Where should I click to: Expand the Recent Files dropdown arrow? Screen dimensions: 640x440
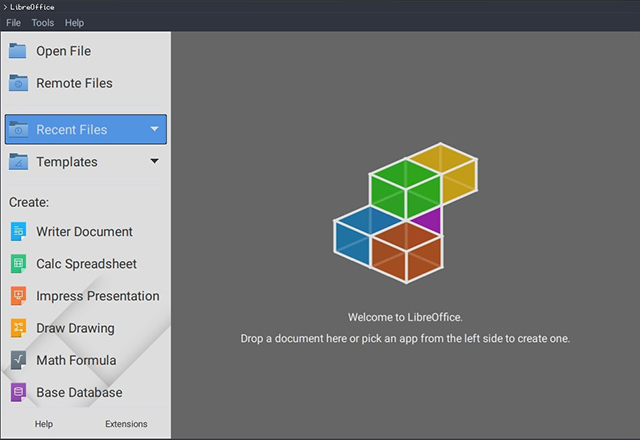pyautogui.click(x=154, y=129)
